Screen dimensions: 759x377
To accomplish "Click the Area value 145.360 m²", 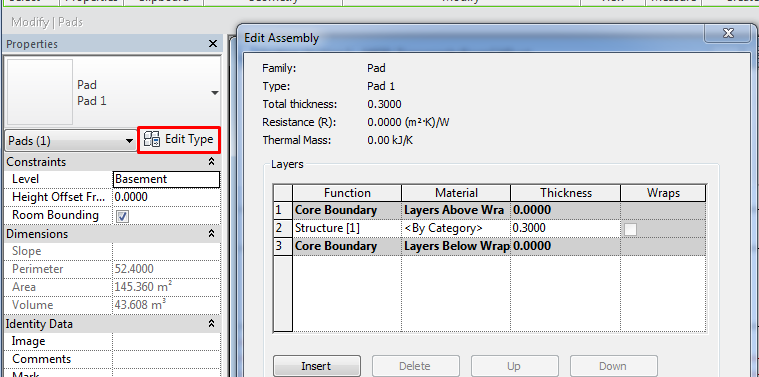I will [x=167, y=287].
